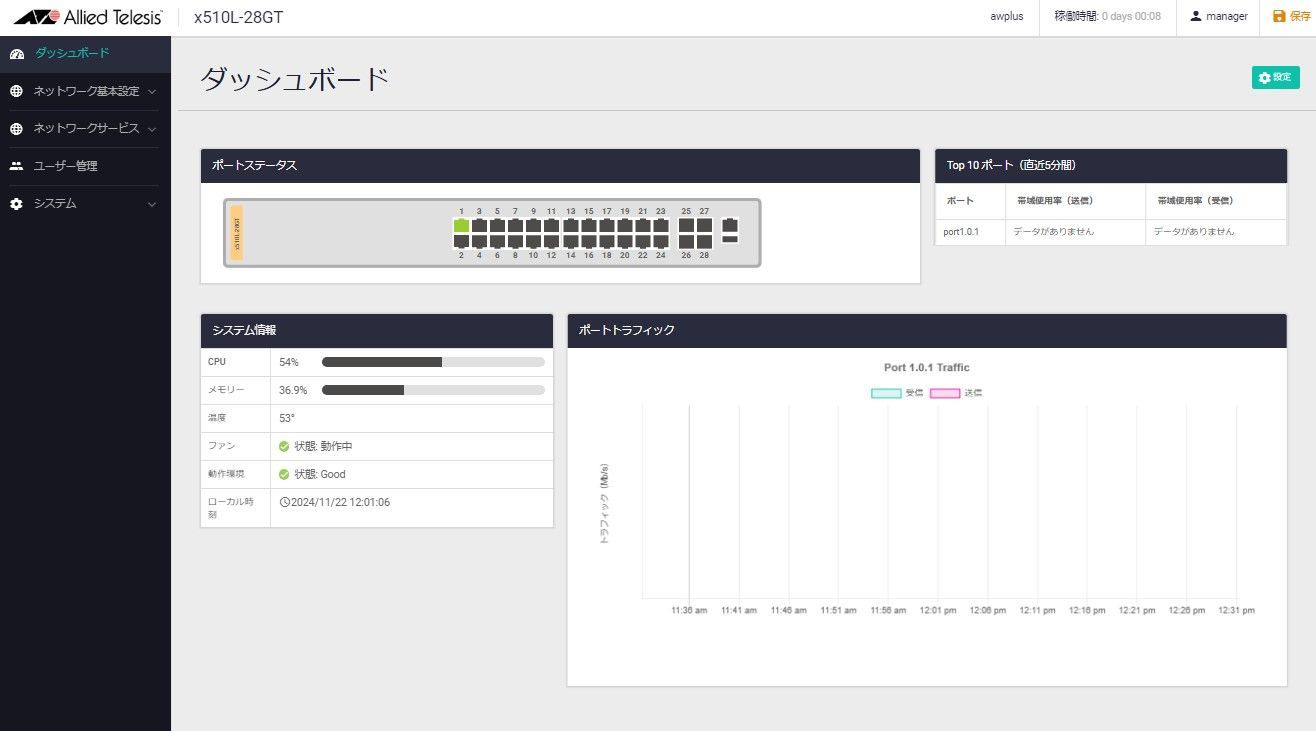Screen dimensions: 1316x731
Task: Click the ポートステータス panel header
Action: (x=560, y=166)
